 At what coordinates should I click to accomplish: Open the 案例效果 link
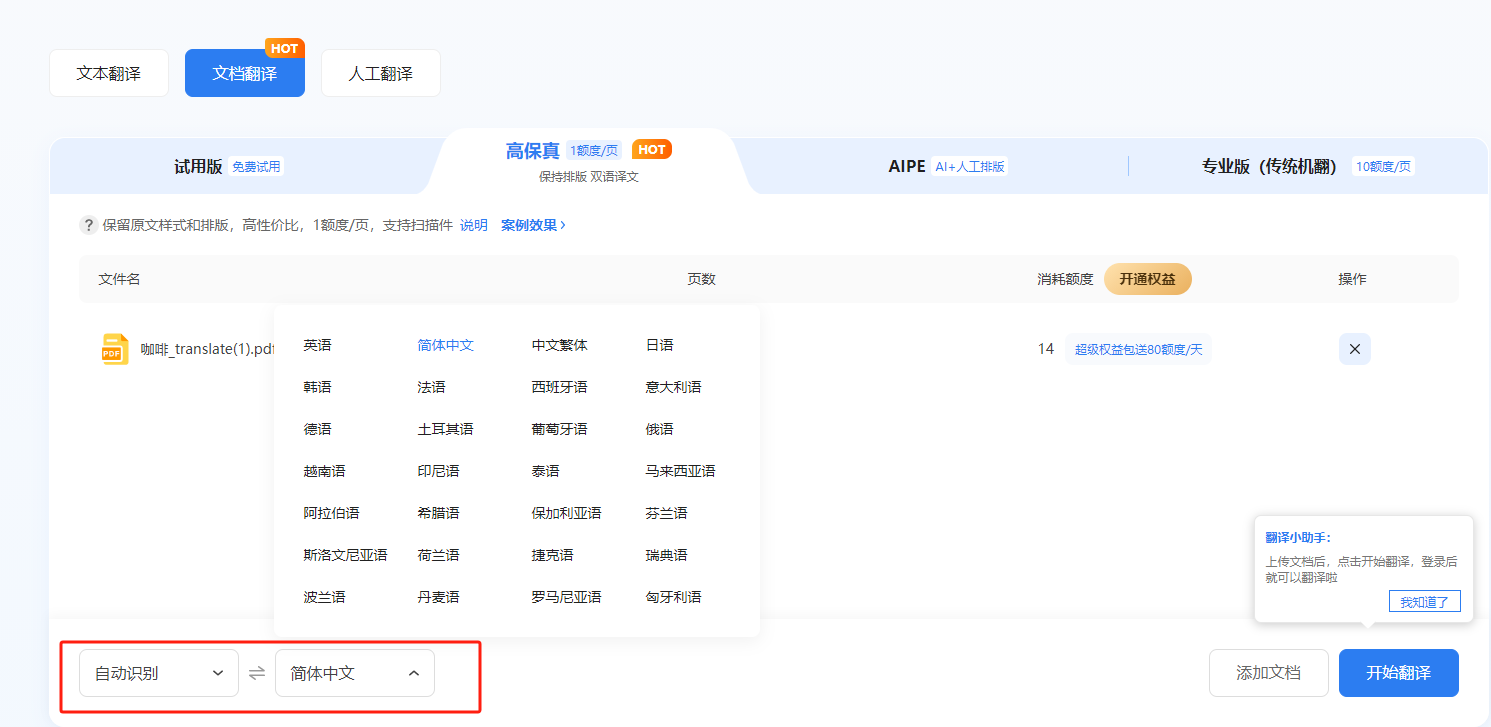coord(533,225)
